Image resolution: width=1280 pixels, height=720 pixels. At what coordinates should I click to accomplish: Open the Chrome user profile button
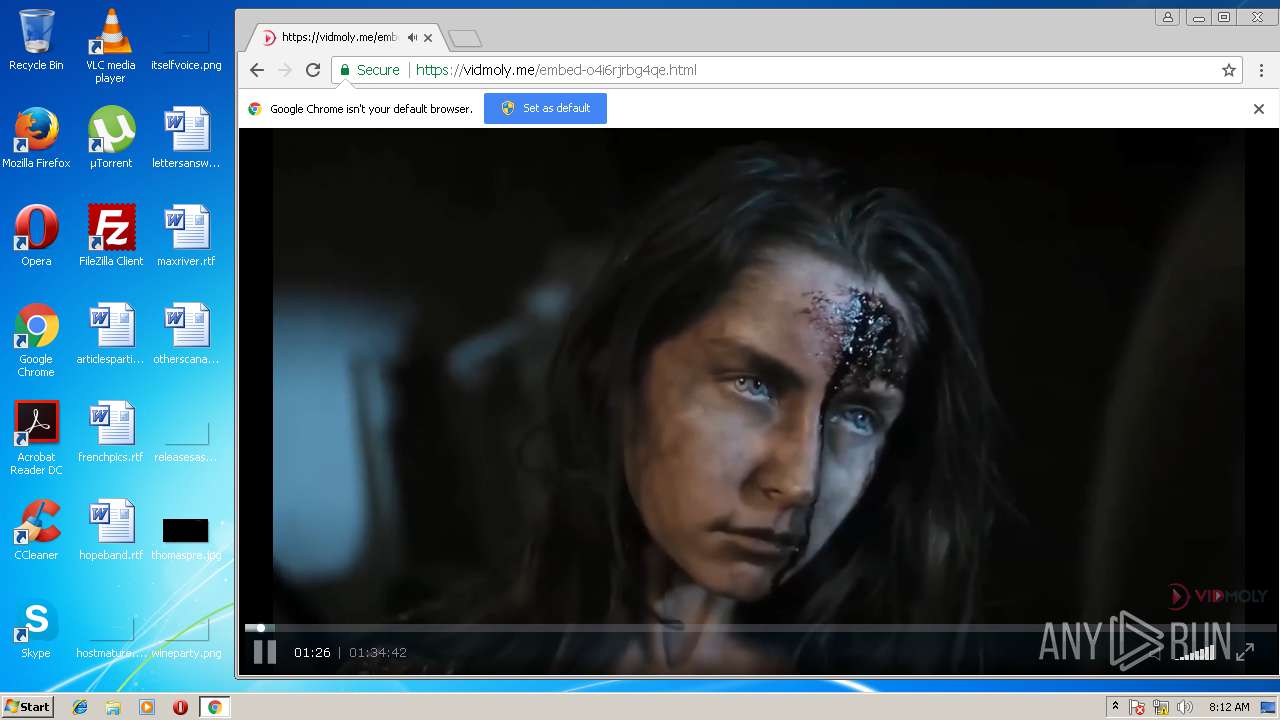1167,17
